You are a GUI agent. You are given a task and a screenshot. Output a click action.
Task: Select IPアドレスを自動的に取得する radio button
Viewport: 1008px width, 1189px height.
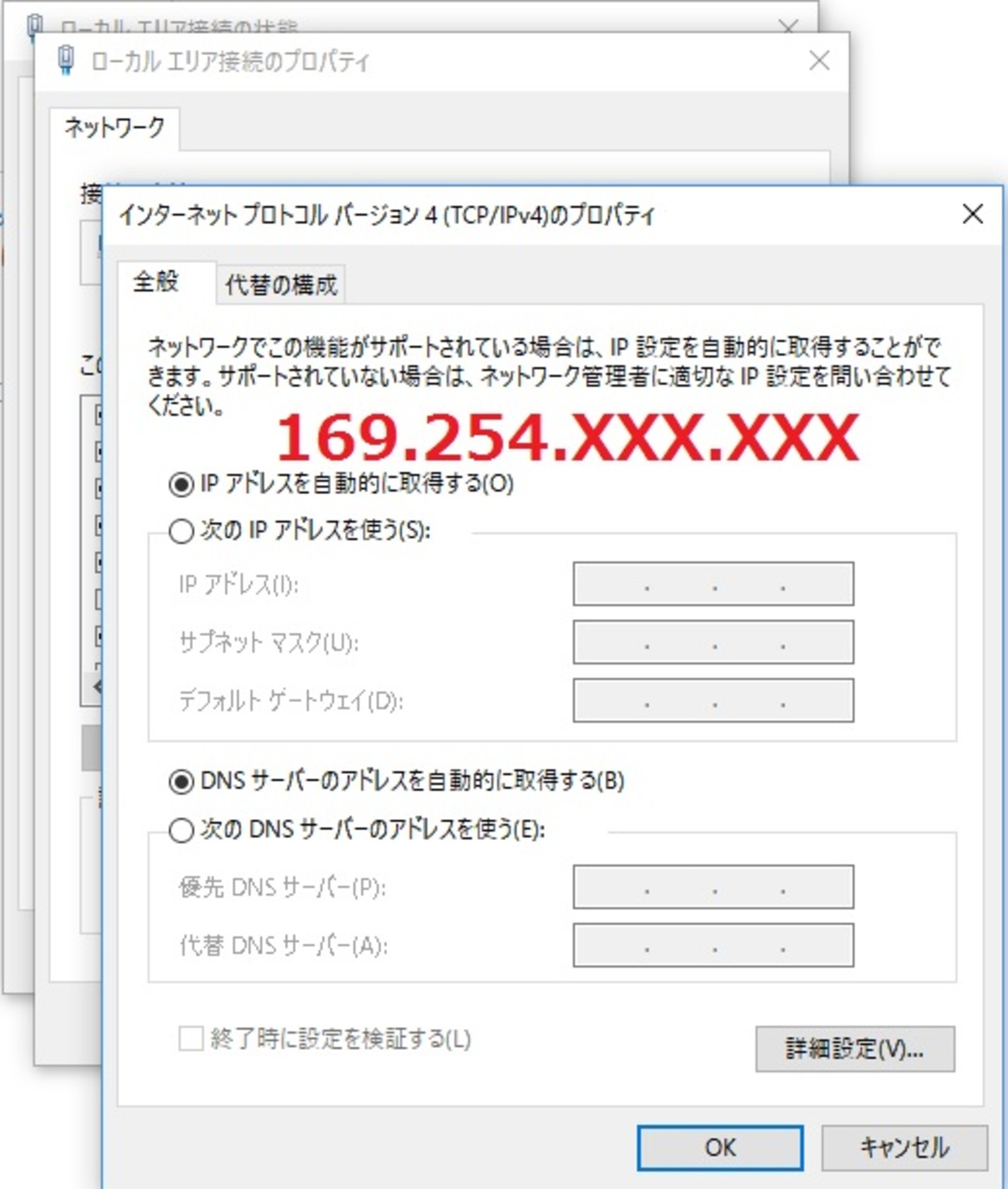pos(181,485)
